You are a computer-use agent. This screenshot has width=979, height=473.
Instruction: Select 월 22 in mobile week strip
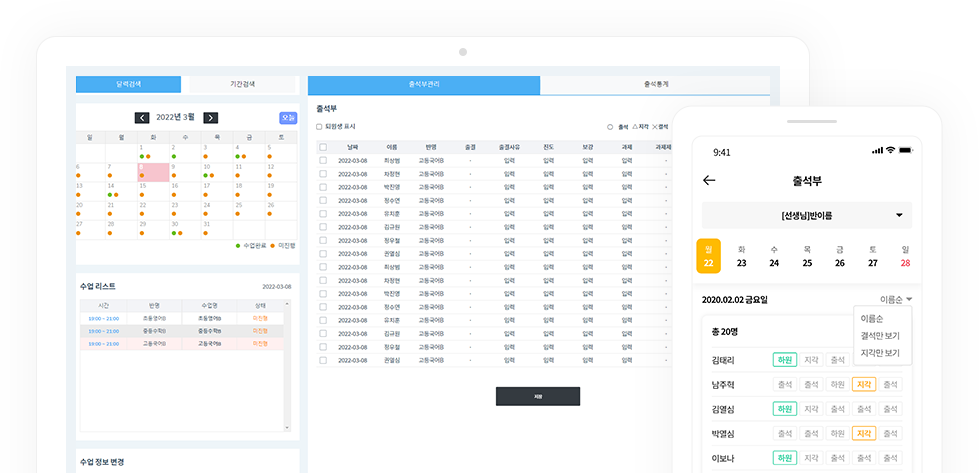click(709, 256)
